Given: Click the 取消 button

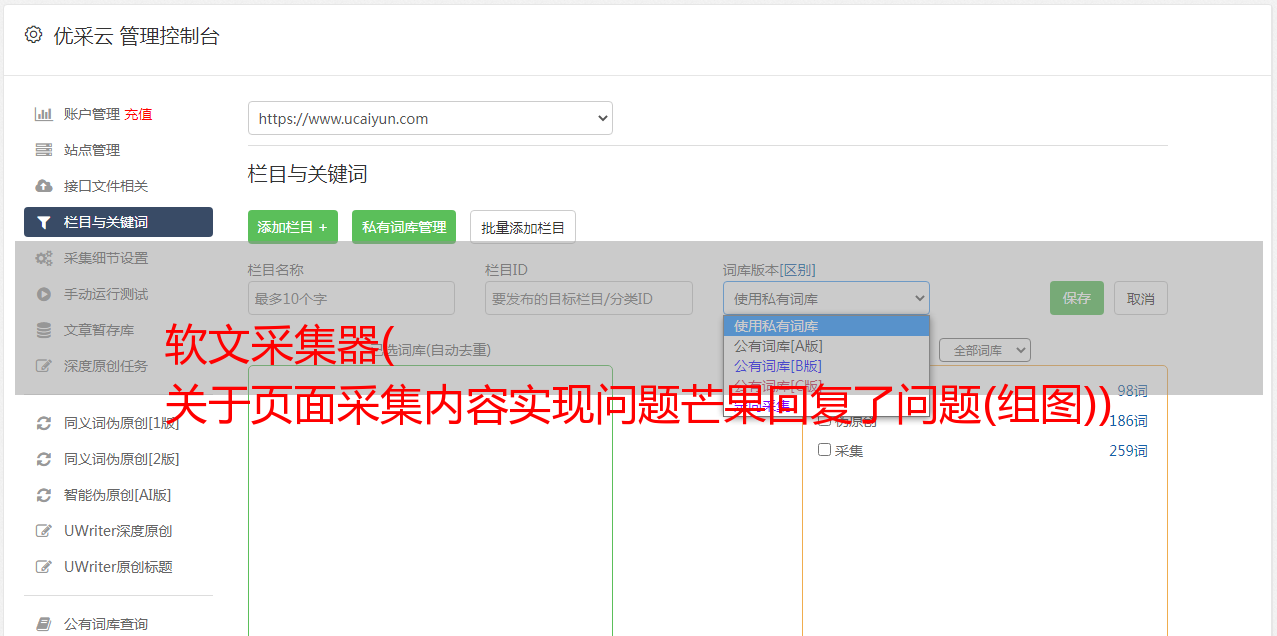Looking at the screenshot, I should coord(1141,298).
